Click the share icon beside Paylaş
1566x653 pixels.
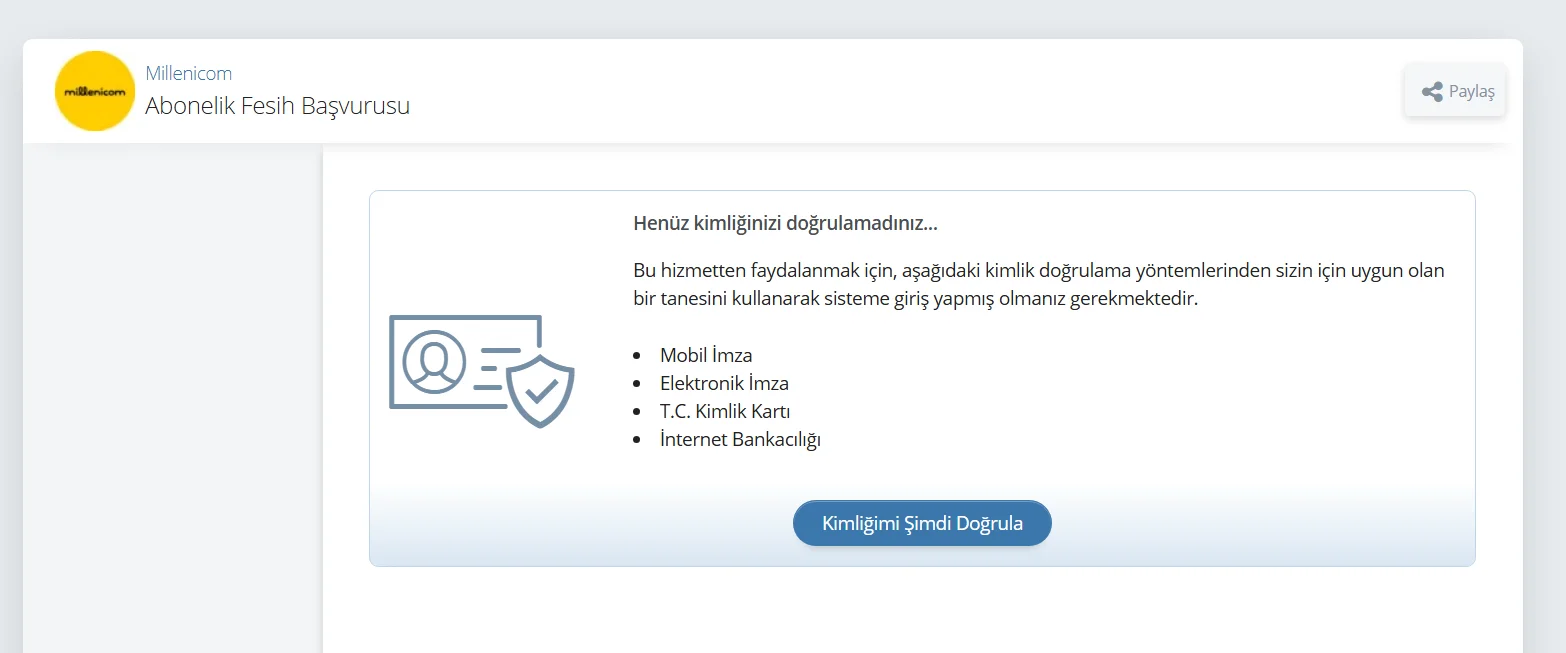pos(1430,90)
